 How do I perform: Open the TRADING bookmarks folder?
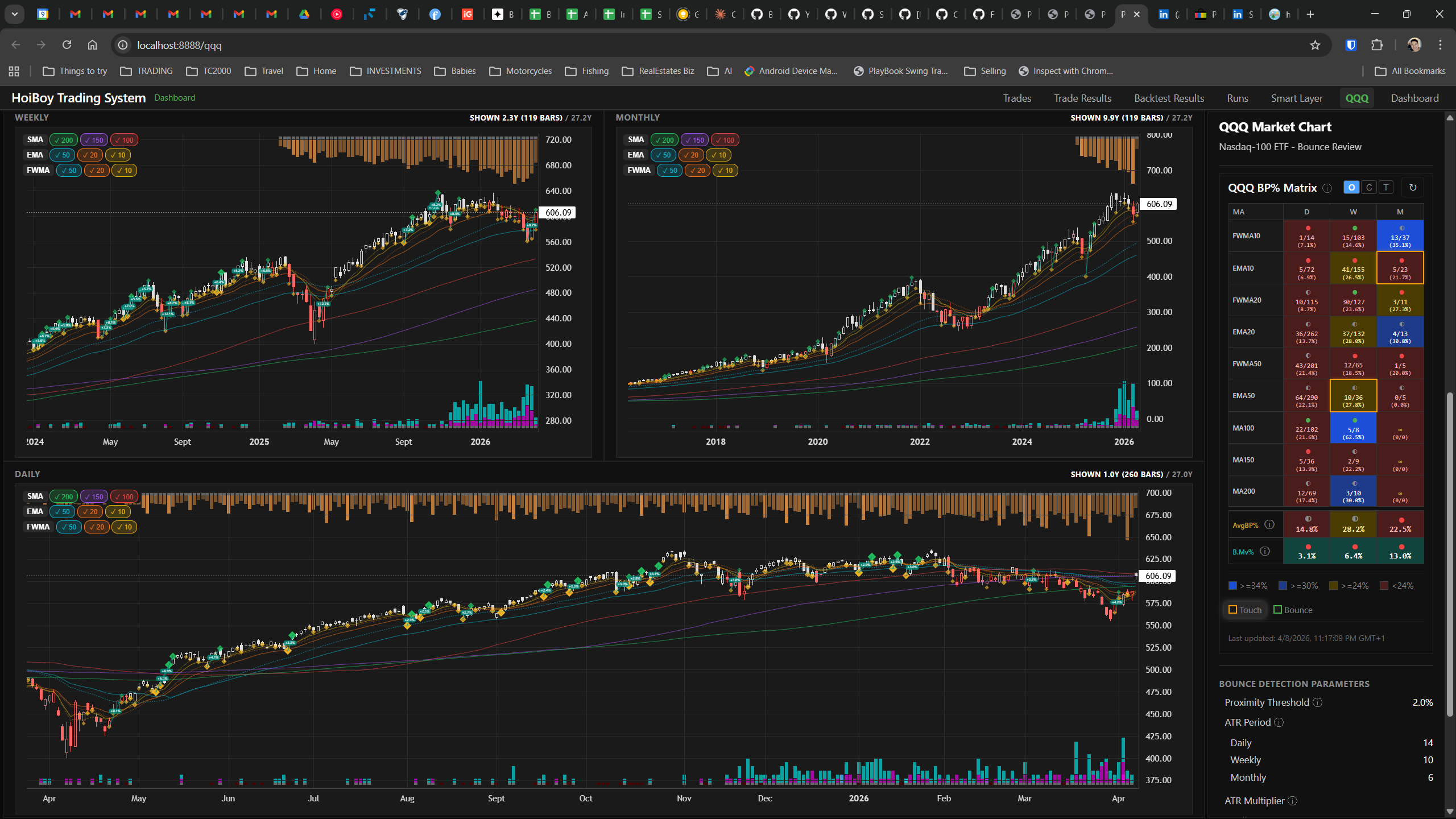pyautogui.click(x=146, y=71)
